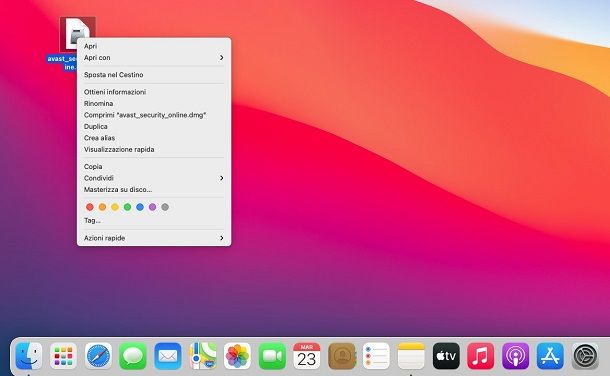The height and width of the screenshot is (376, 610).
Task: Open Mail app in the Dock
Action: pyautogui.click(x=168, y=356)
